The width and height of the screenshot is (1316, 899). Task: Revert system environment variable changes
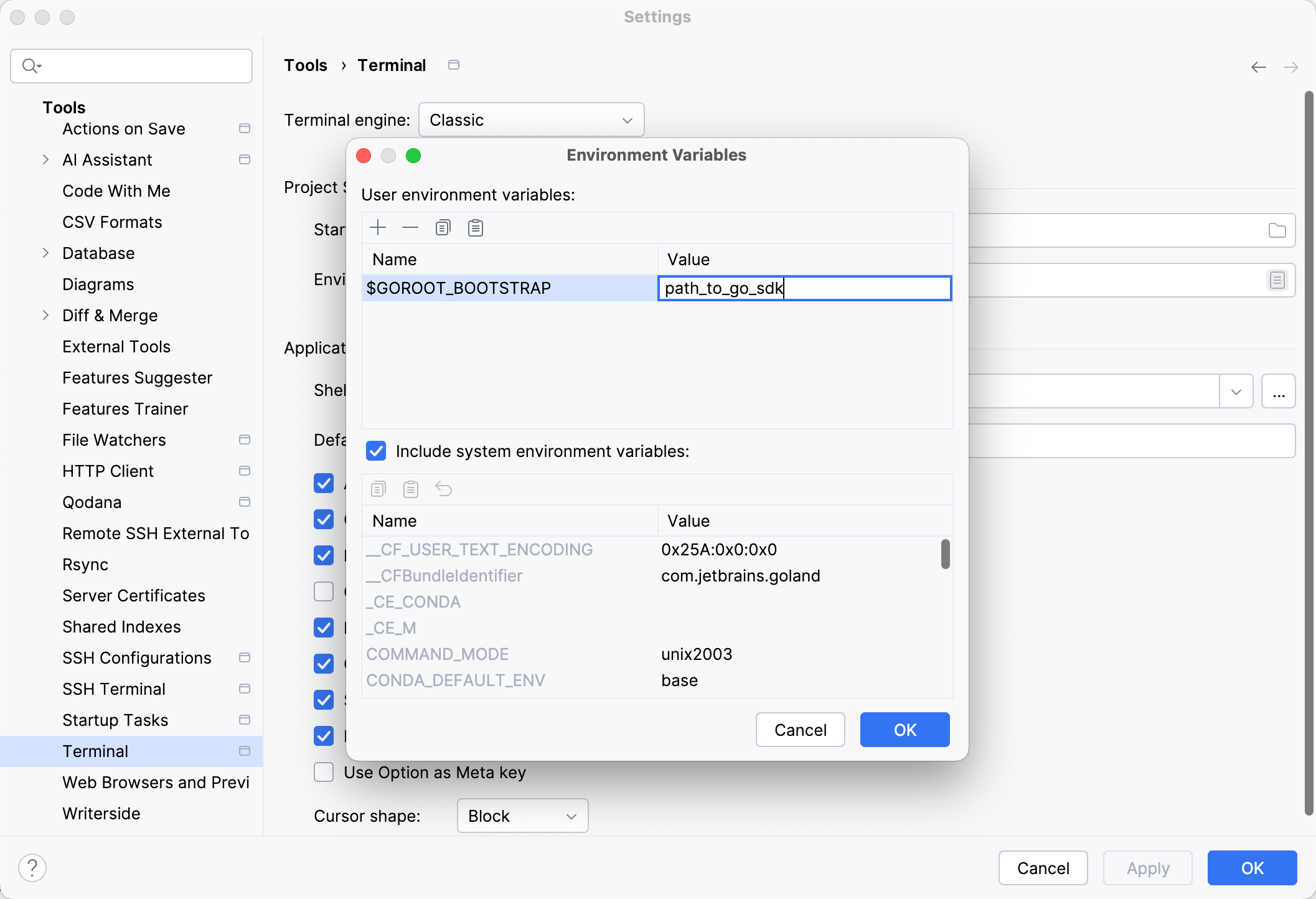click(x=444, y=489)
